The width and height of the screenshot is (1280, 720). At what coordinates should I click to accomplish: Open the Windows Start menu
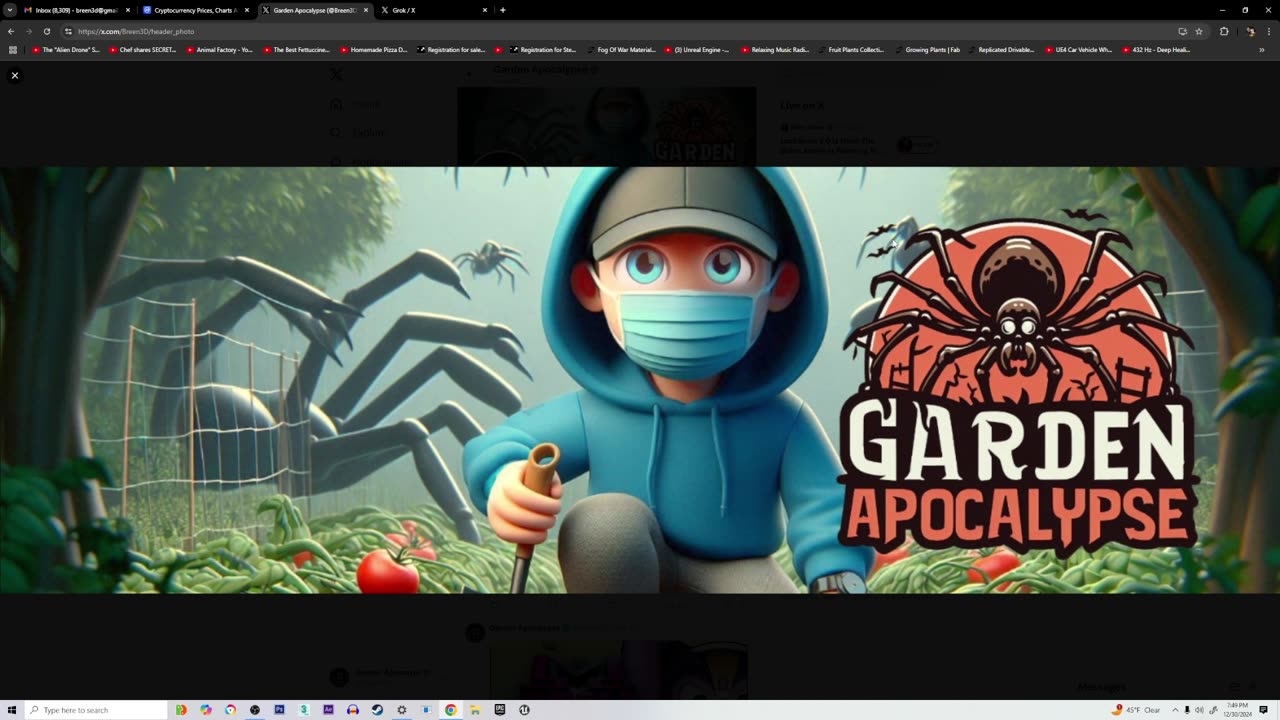11,710
